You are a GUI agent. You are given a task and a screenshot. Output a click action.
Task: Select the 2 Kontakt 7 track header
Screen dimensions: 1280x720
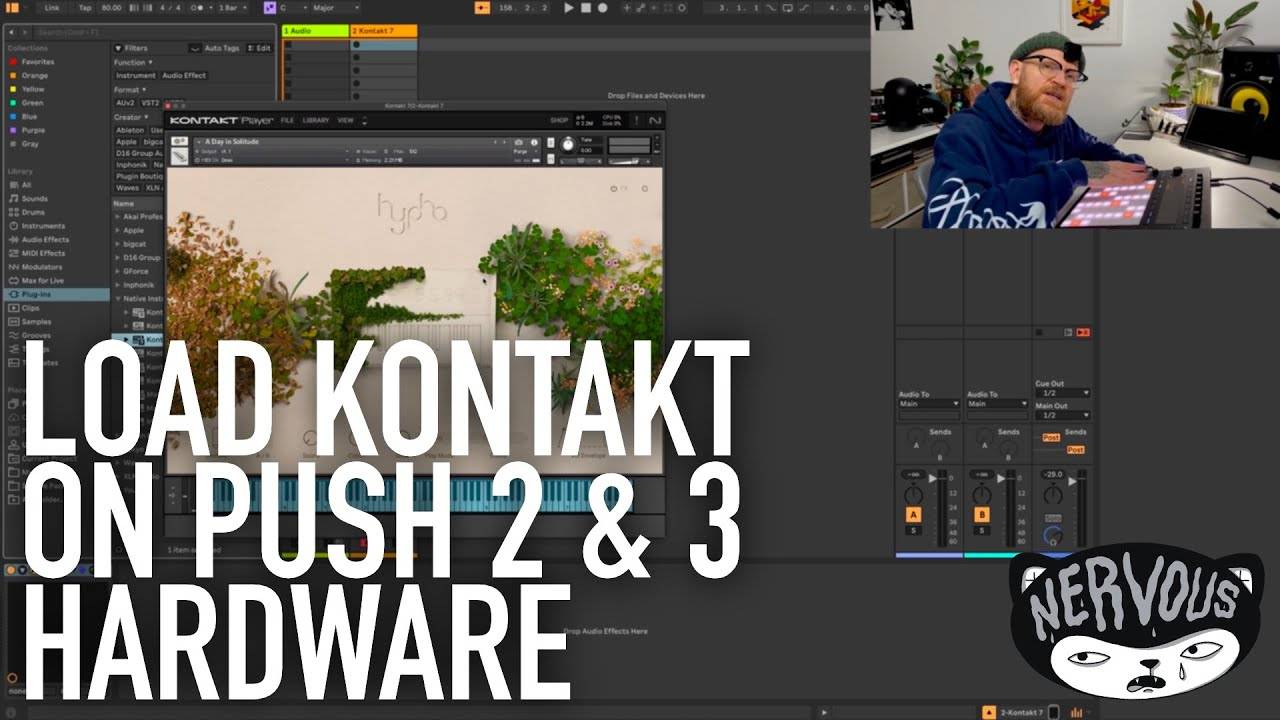pos(384,31)
